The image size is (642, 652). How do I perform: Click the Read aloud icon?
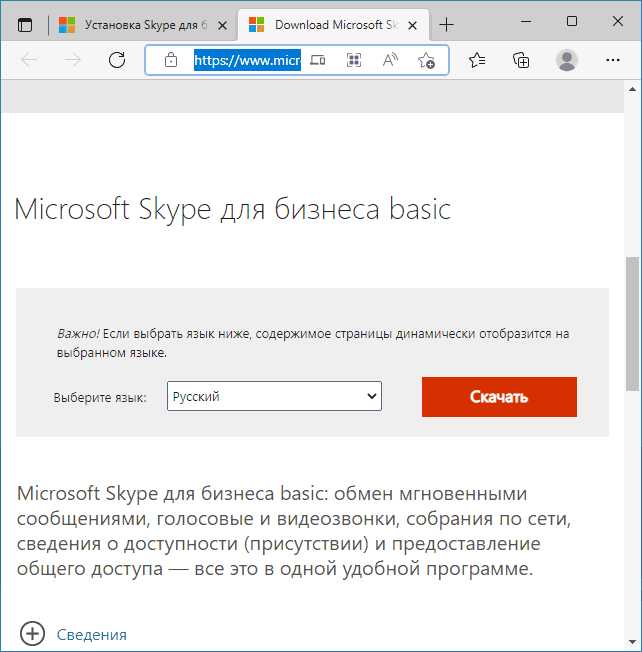pos(390,60)
